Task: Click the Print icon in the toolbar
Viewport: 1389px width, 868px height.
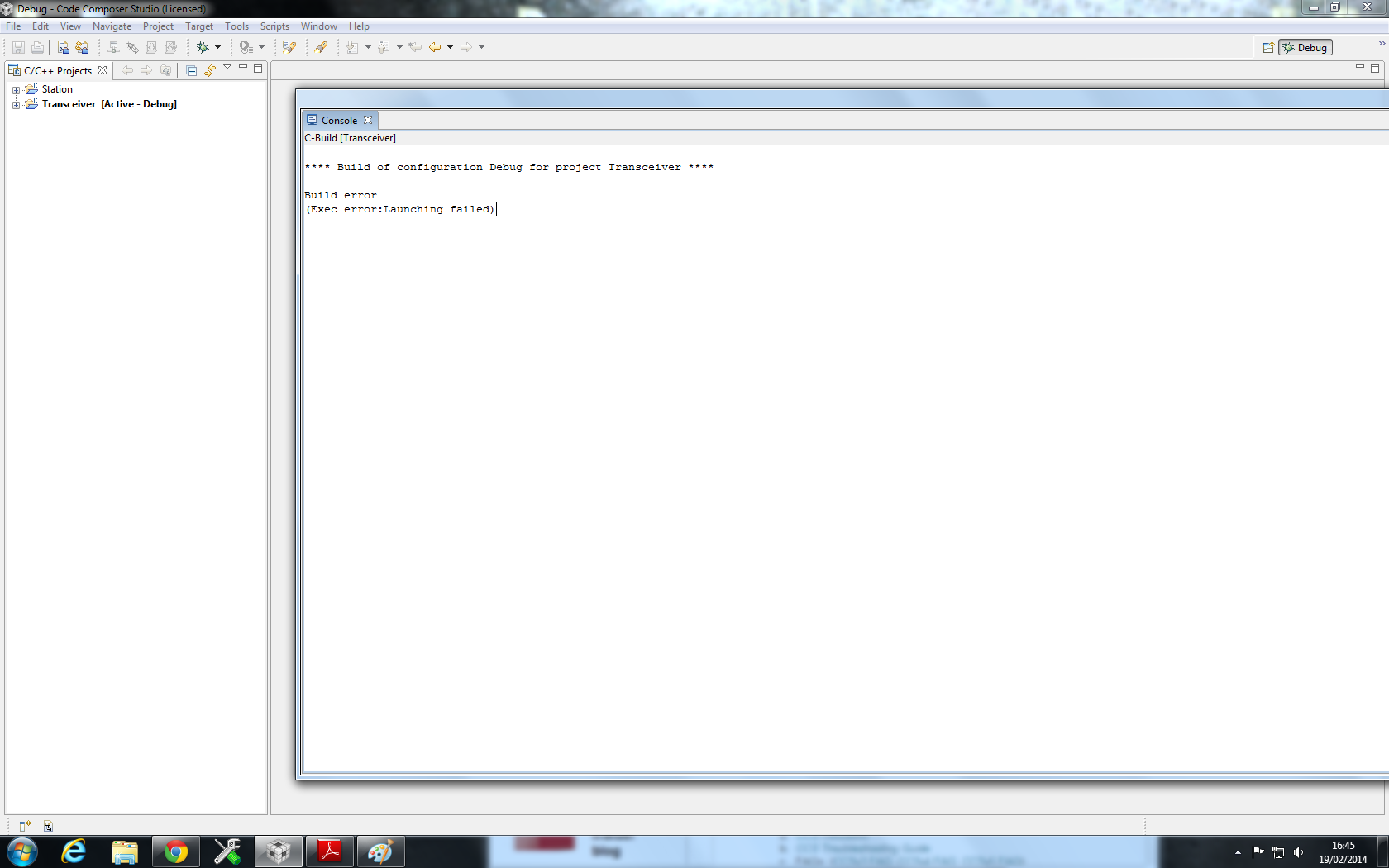Action: (37, 47)
